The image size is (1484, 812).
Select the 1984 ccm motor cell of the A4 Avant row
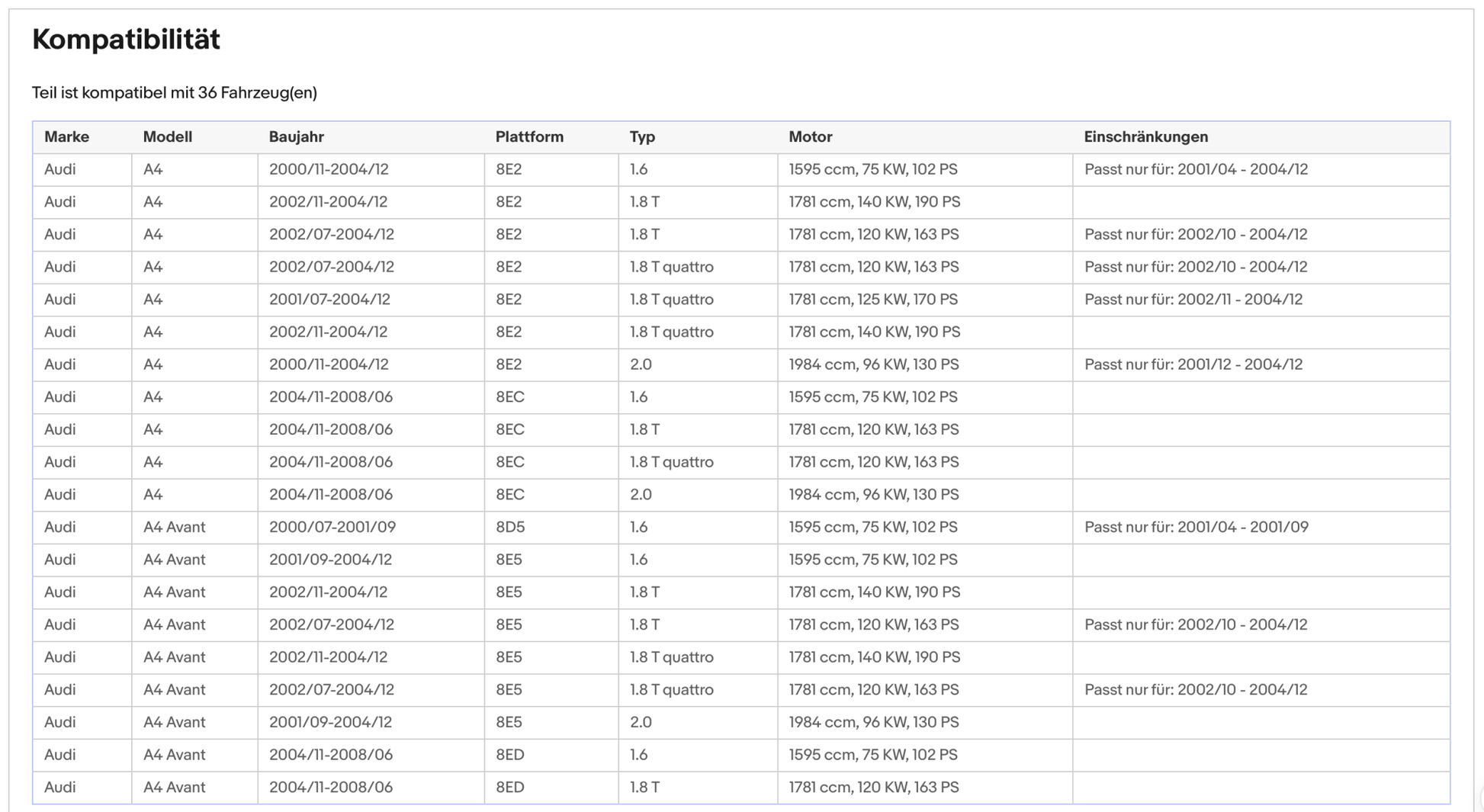click(873, 722)
